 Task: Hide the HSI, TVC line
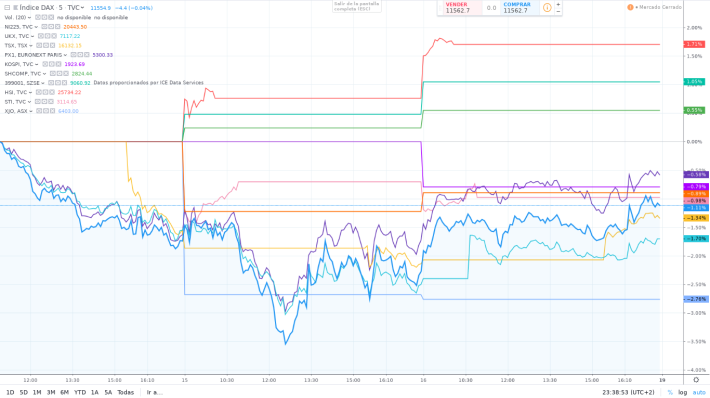[x=38, y=92]
